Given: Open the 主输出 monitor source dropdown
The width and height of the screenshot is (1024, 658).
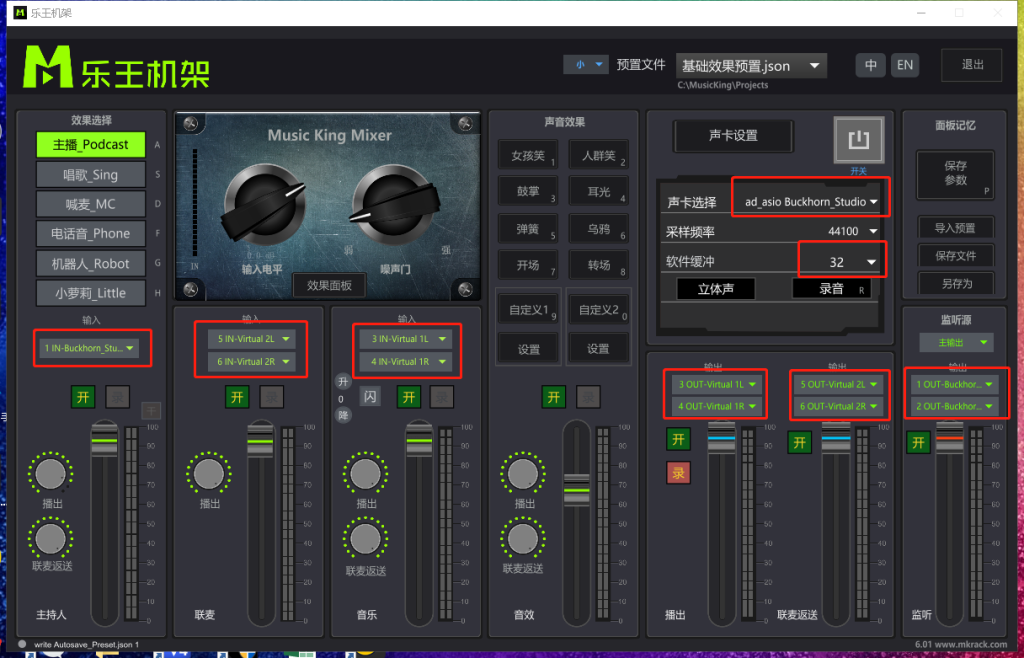Looking at the screenshot, I should pyautogui.click(x=957, y=342).
